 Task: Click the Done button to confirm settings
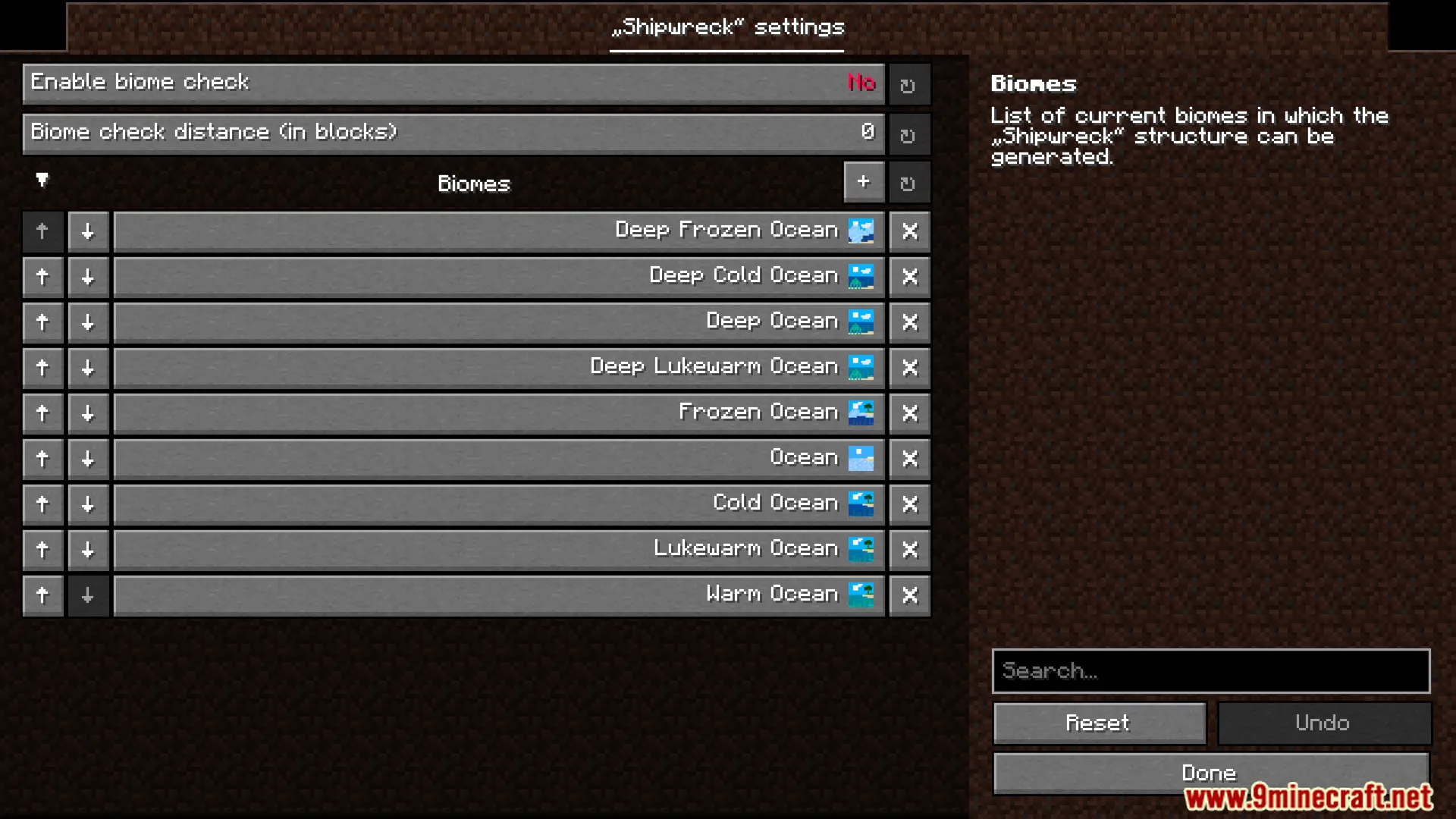[1211, 772]
